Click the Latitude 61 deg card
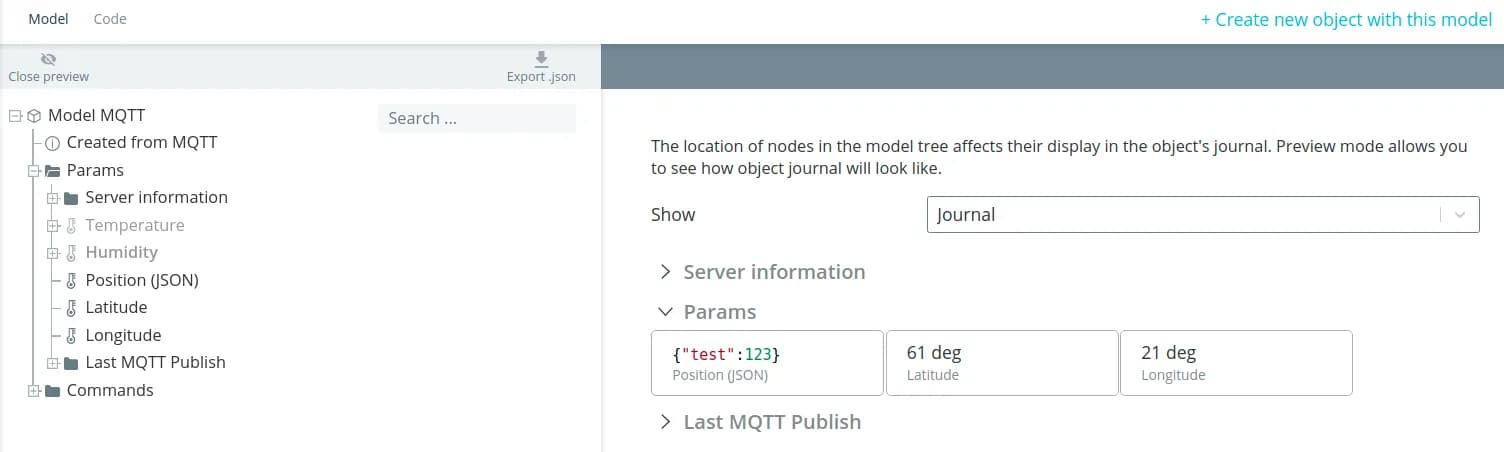This screenshot has height=452, width=1504. click(x=1001, y=363)
